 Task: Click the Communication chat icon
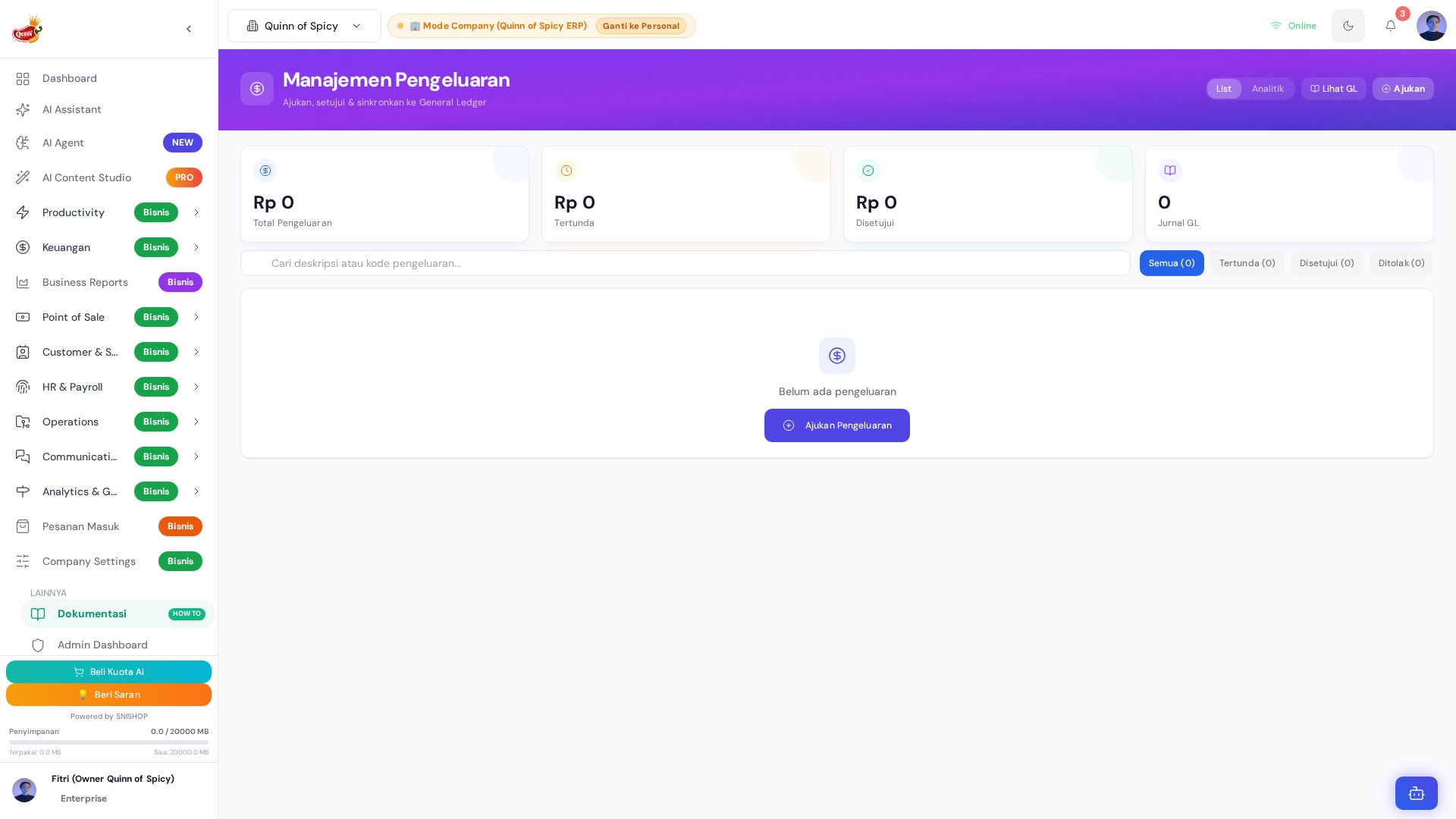point(23,457)
